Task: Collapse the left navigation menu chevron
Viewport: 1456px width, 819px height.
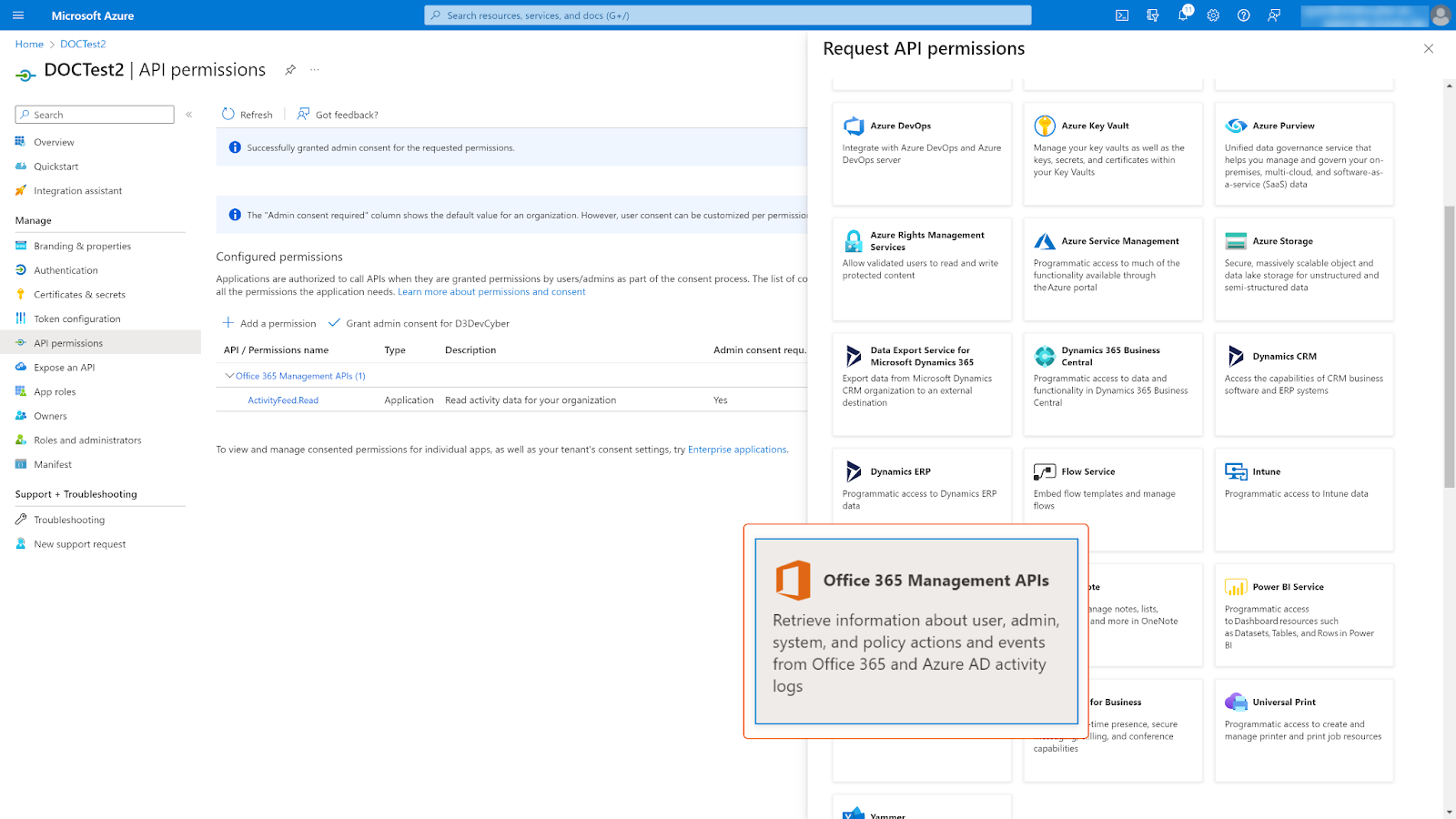Action: click(x=189, y=115)
